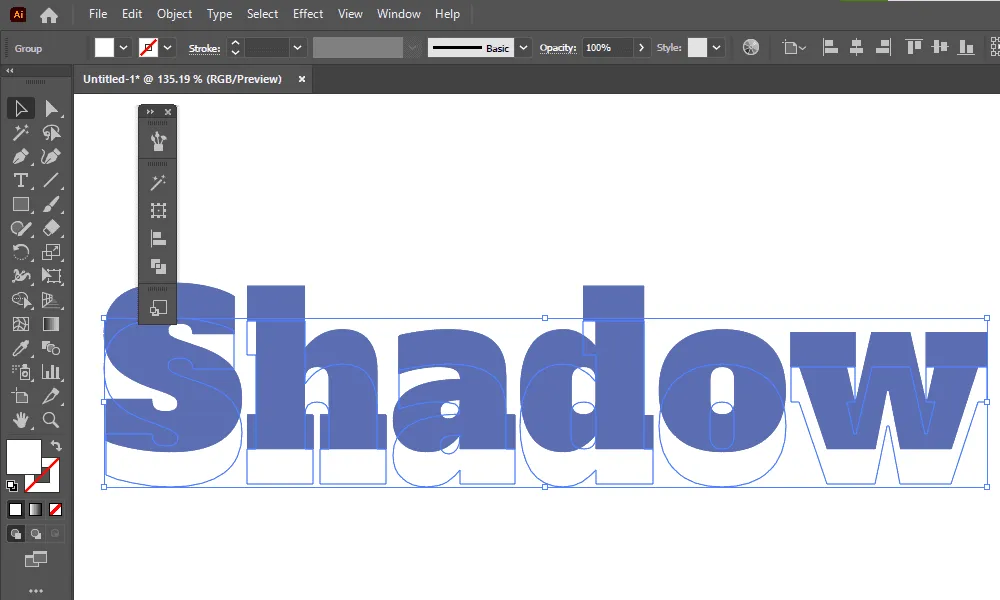
Task: Open Basic brush definition dropdown
Action: coord(524,48)
